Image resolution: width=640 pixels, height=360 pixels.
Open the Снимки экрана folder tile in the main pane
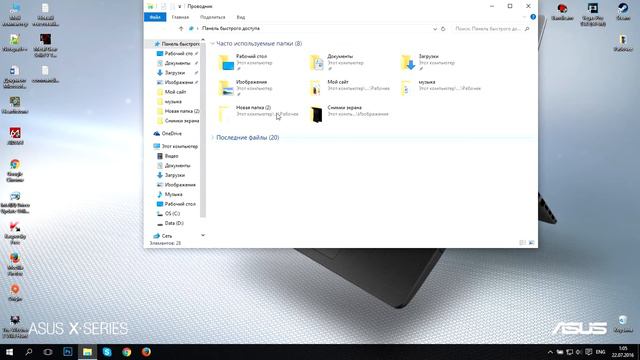tap(349, 113)
